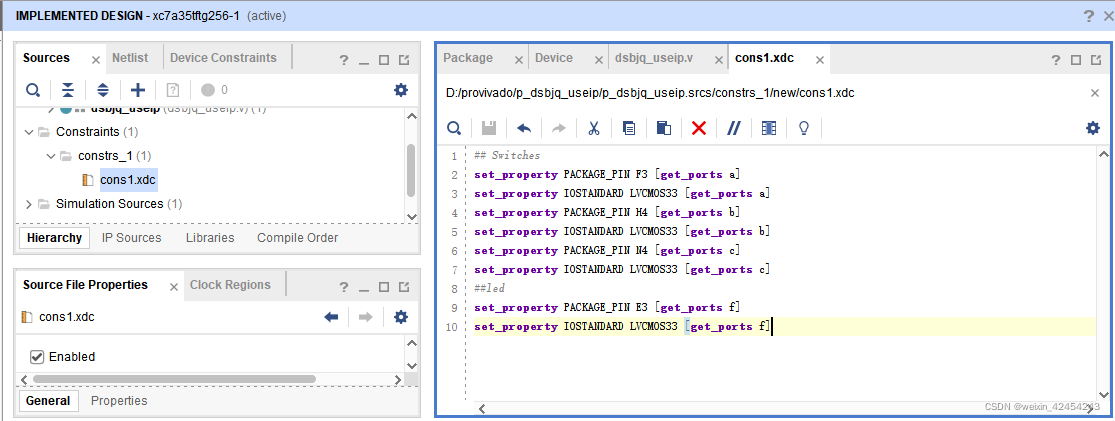This screenshot has height=421, width=1115.
Task: Cut selected text with scissors icon
Action: (x=594, y=128)
